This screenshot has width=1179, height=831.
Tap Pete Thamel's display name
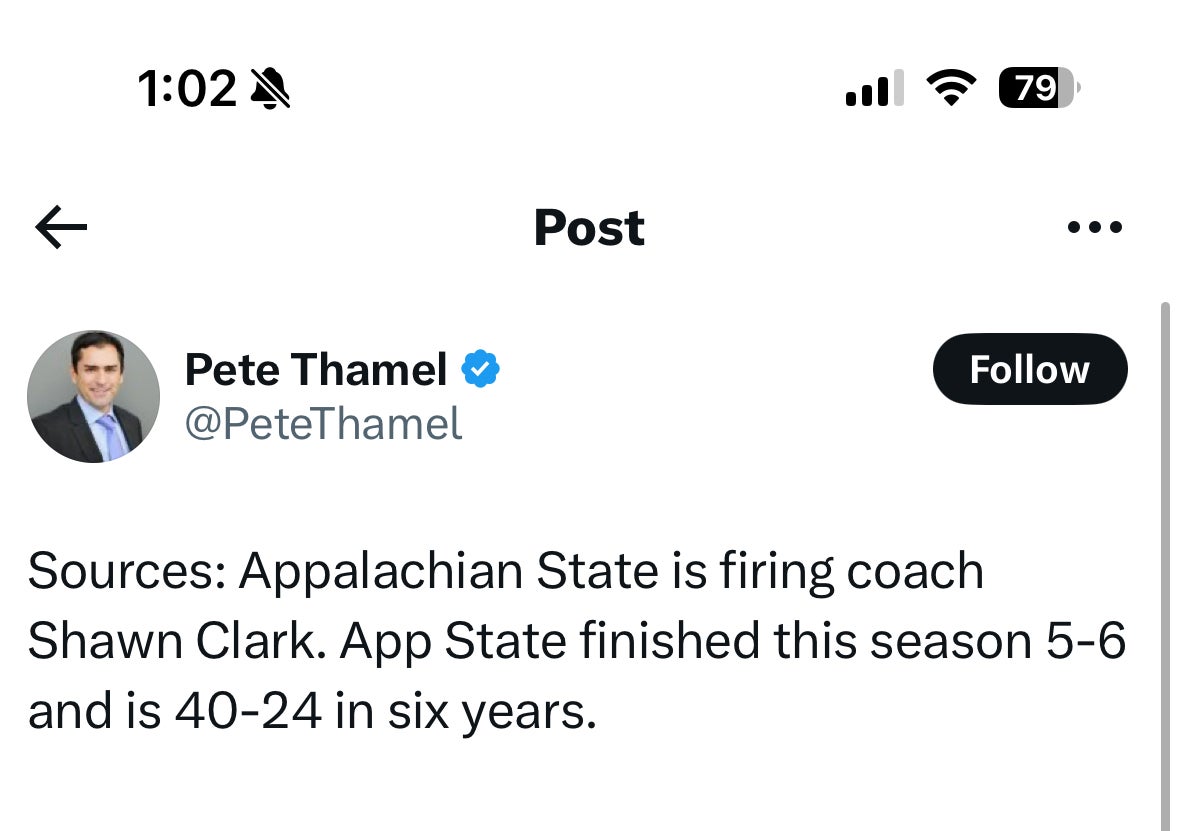pyautogui.click(x=315, y=368)
